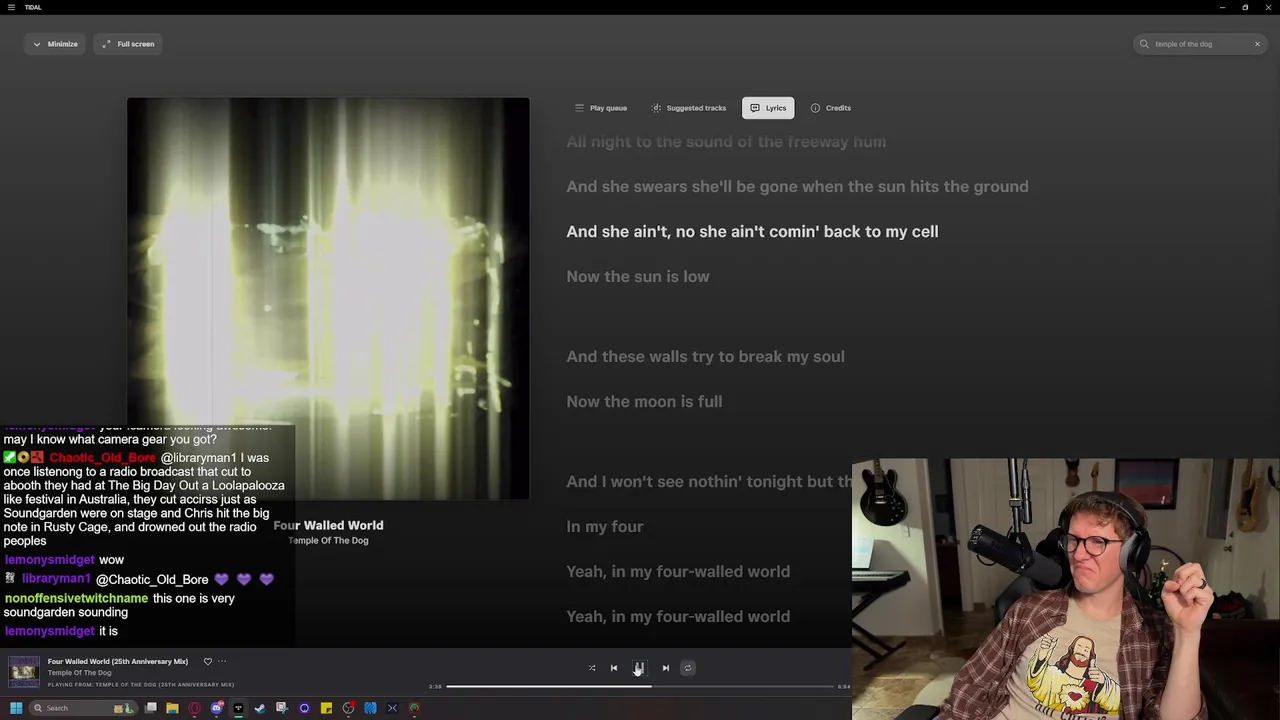Jump to lyric "Now the moon is full"
The height and width of the screenshot is (720, 1280).
coord(644,401)
